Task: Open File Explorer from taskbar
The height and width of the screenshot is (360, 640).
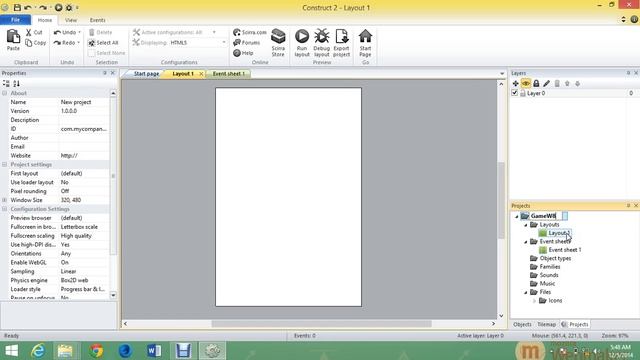Action: pos(65,351)
